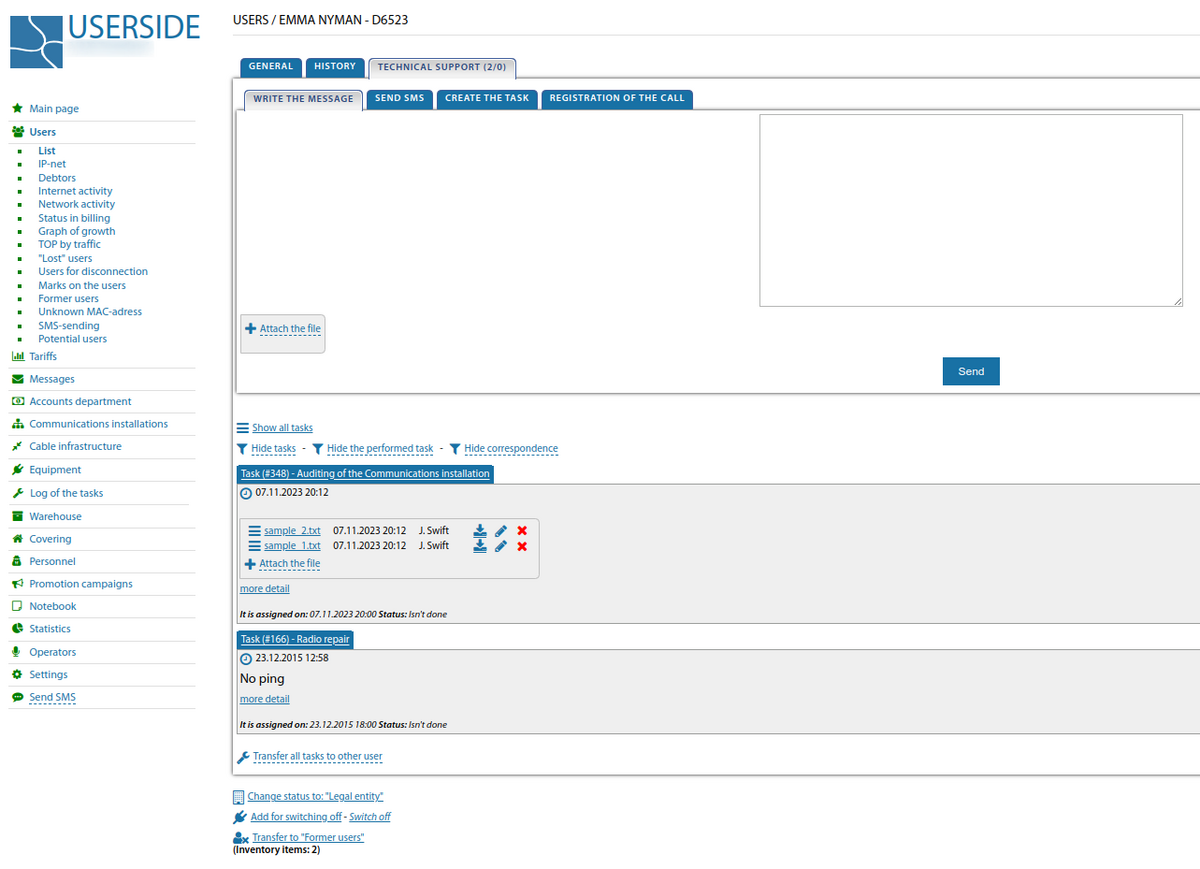Open the Send SMS tab
1200x869 pixels.
point(399,99)
